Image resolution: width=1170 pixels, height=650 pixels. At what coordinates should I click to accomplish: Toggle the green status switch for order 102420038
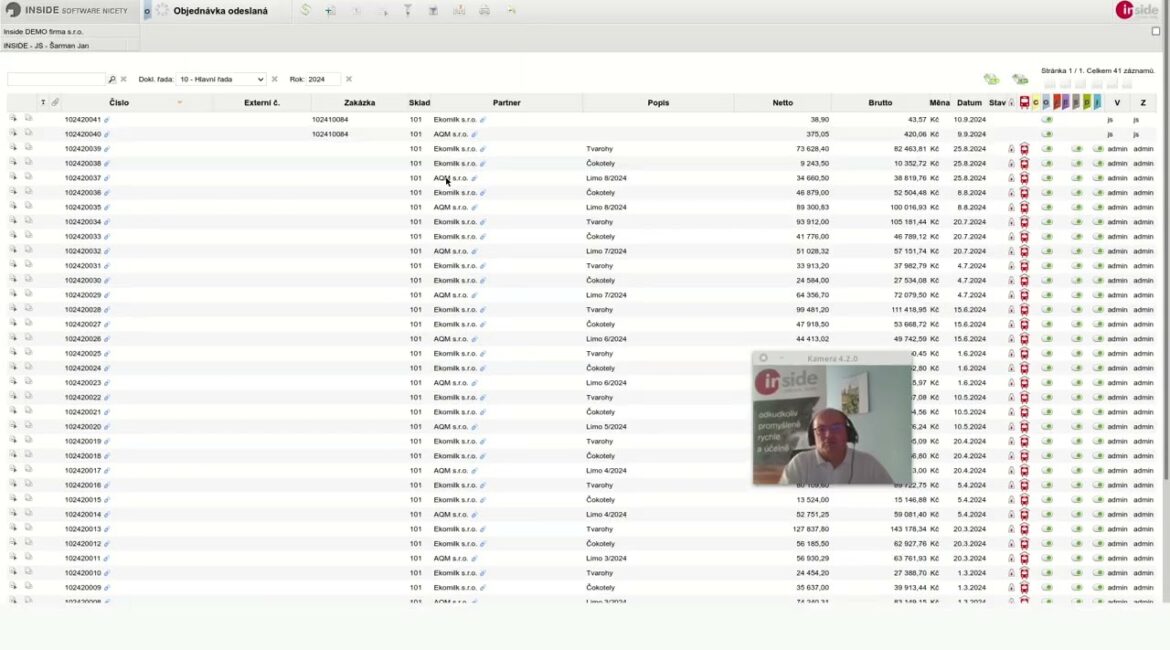click(x=1047, y=163)
